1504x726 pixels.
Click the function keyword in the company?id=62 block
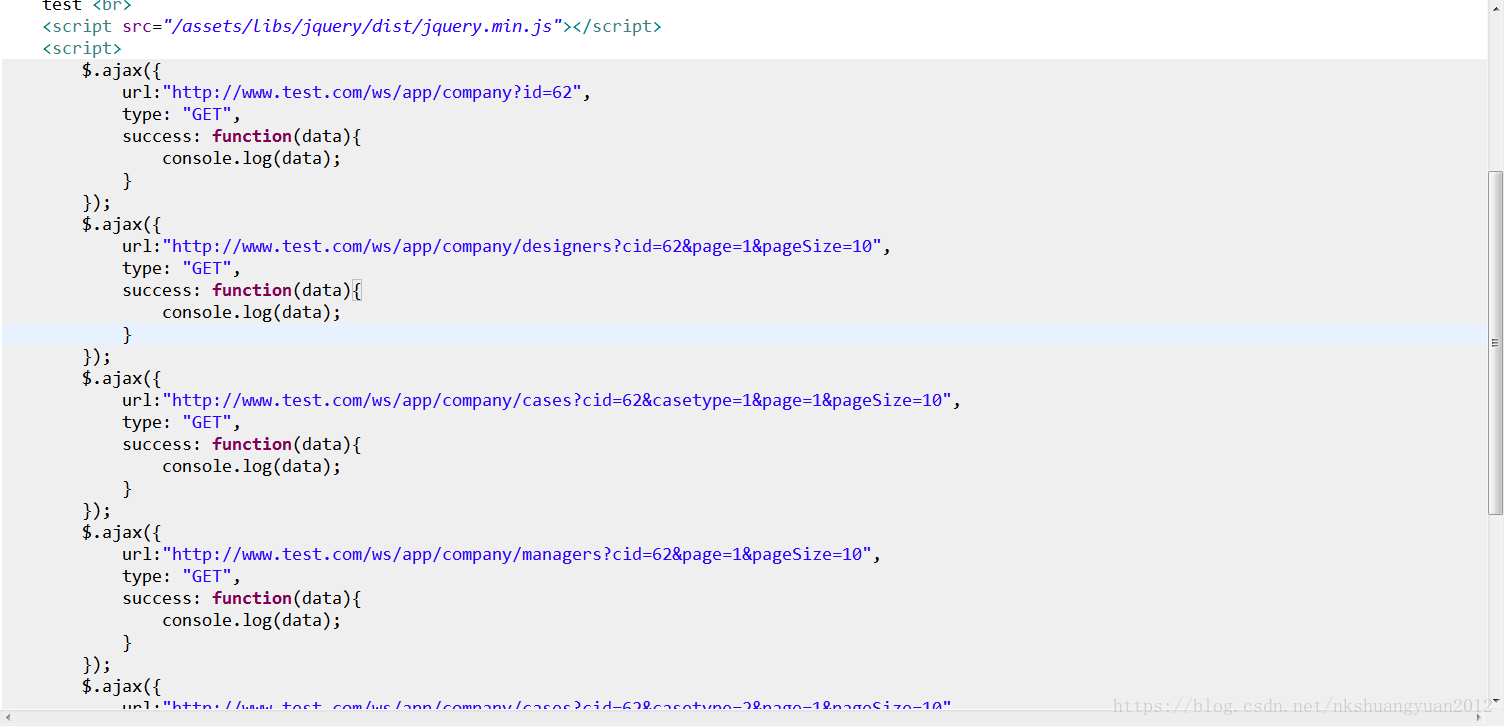pos(252,136)
